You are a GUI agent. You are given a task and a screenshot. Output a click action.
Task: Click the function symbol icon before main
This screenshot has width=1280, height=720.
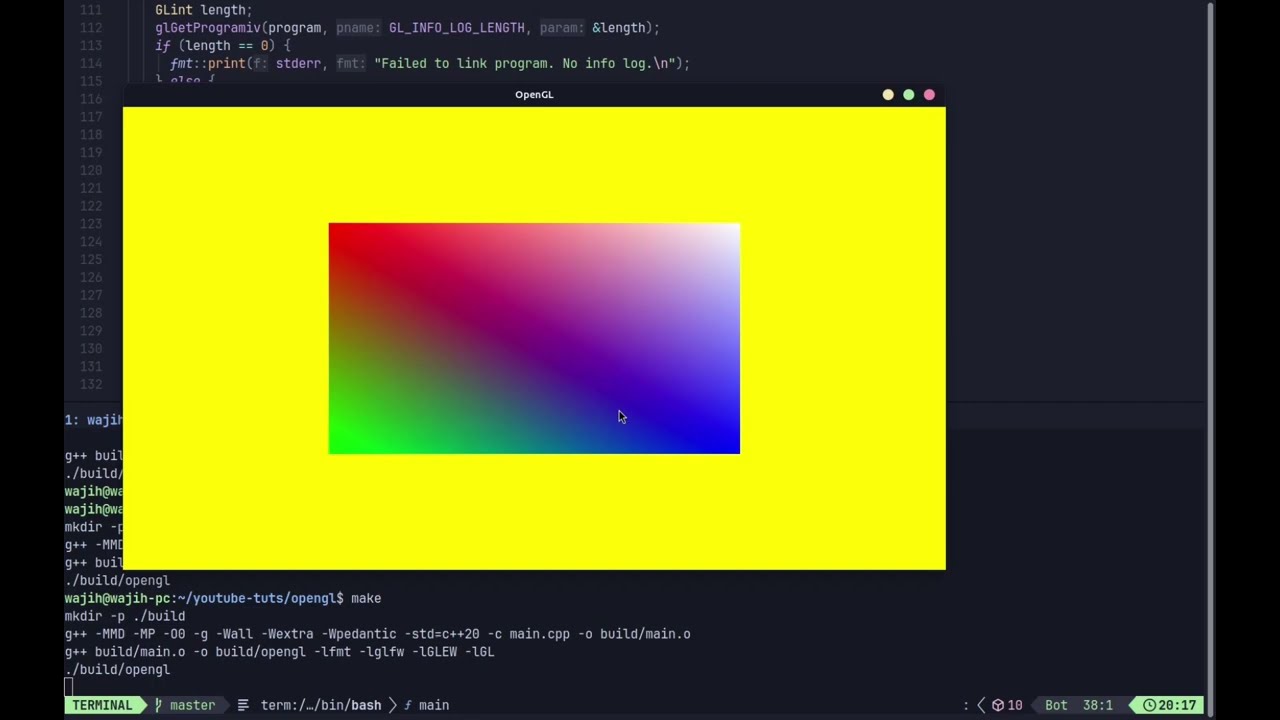408,705
